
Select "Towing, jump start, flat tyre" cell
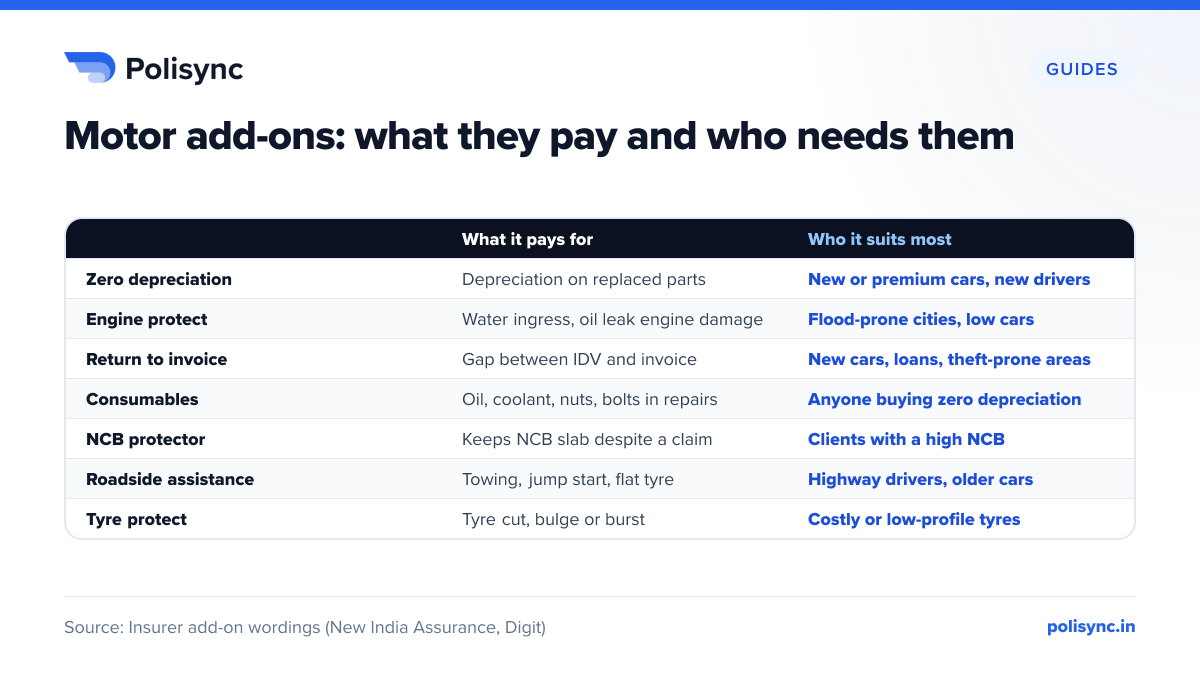coord(568,480)
